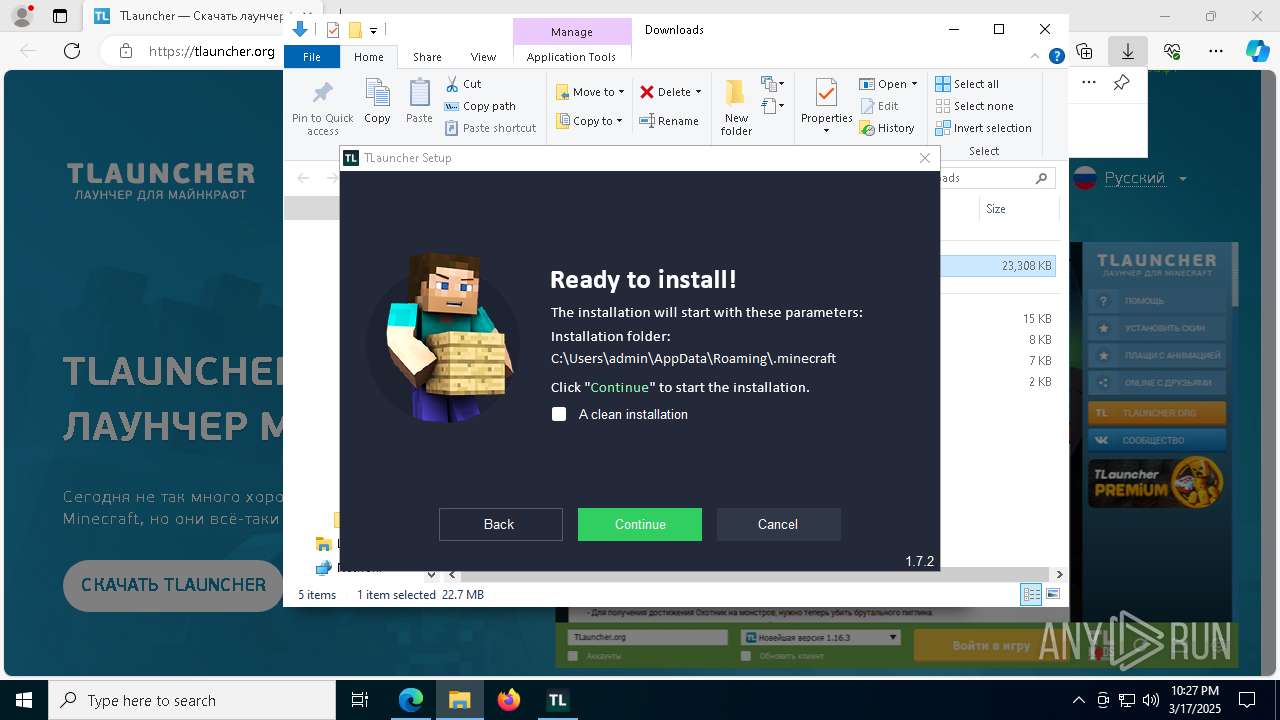Screen dimensions: 1280x720
Task: Open the Open dropdown arrow in ribbon
Action: pyautogui.click(x=914, y=84)
